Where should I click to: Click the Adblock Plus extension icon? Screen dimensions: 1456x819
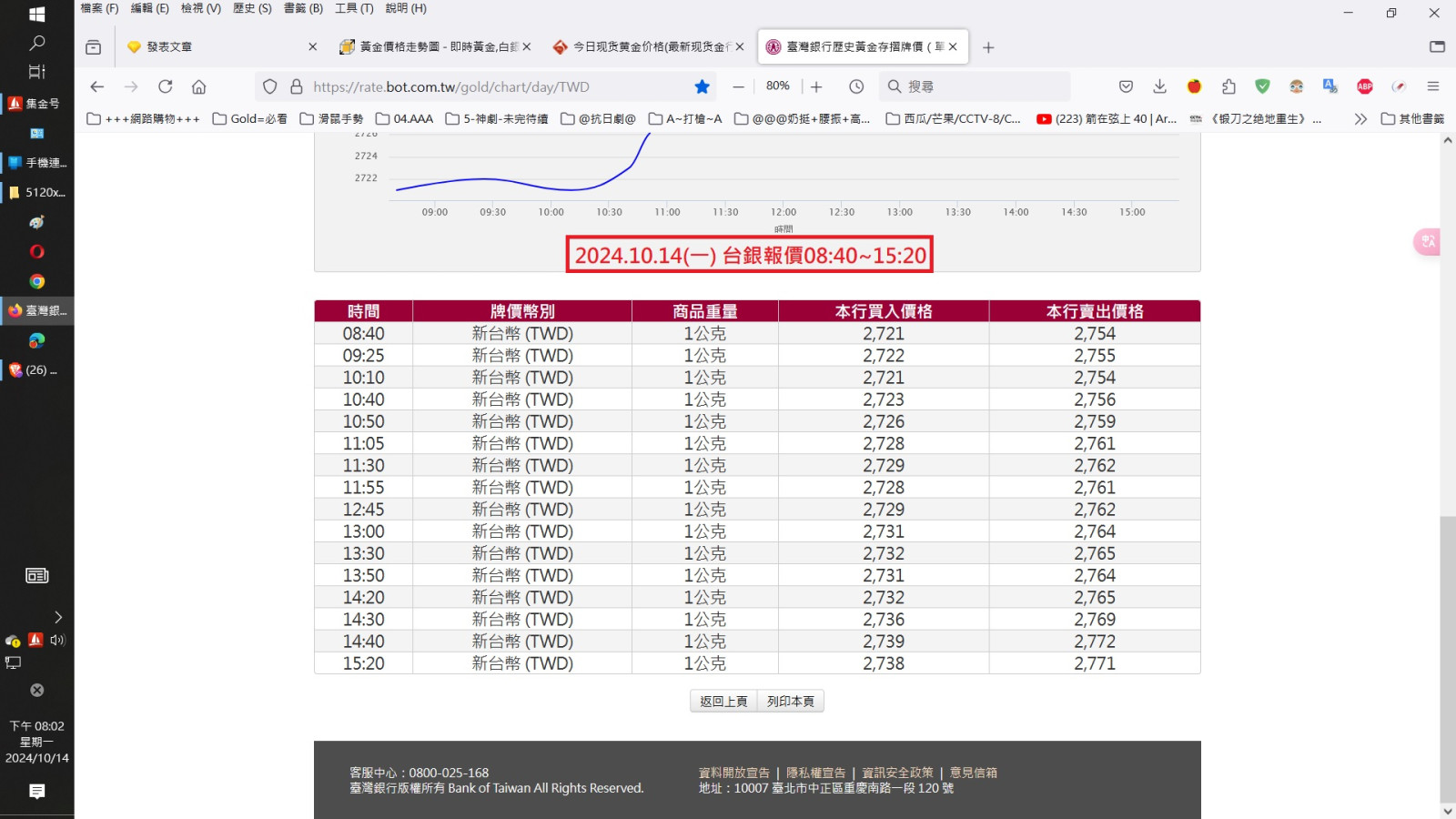(x=1364, y=86)
